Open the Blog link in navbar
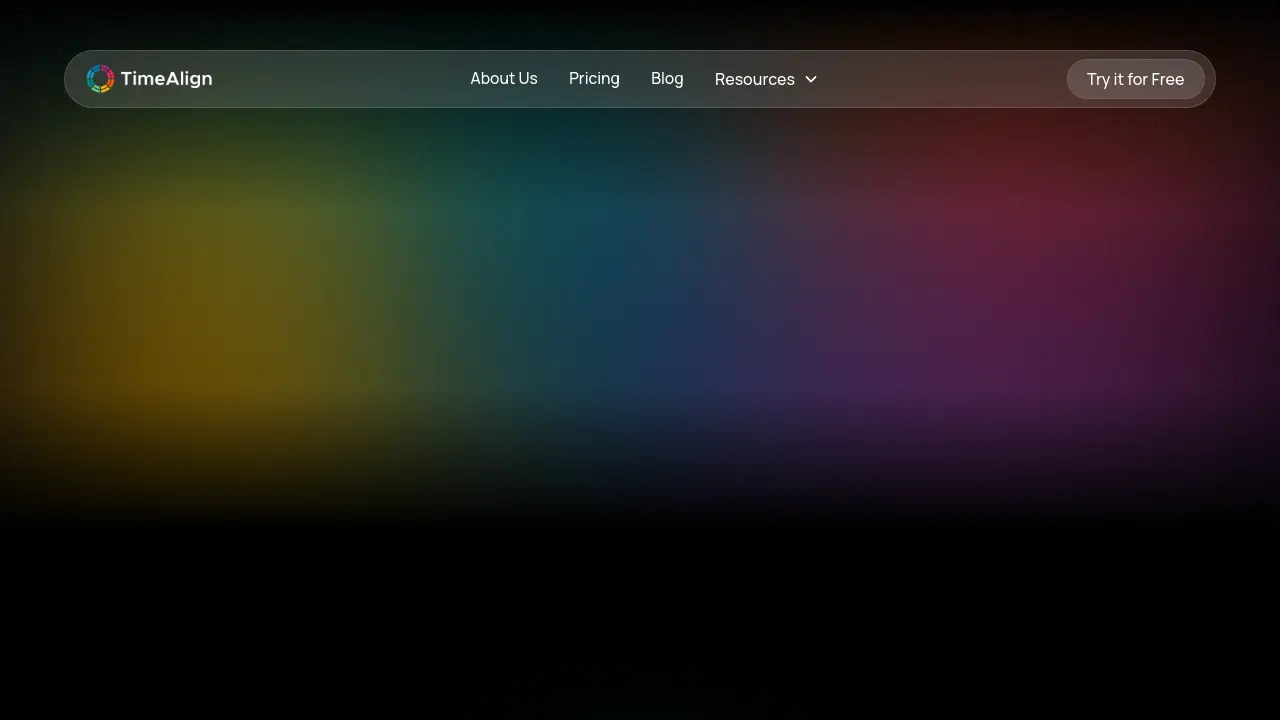Image resolution: width=1280 pixels, height=720 pixels. (x=667, y=79)
